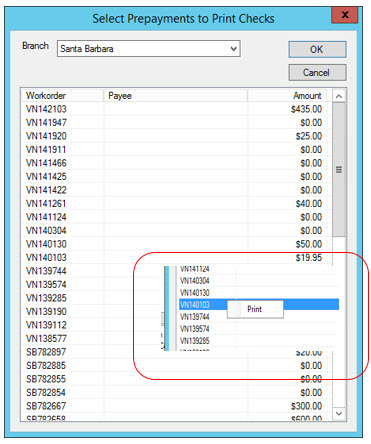Image resolution: width=371 pixels, height=444 pixels.
Task: Select workorder VN141947
Action: tap(46, 123)
